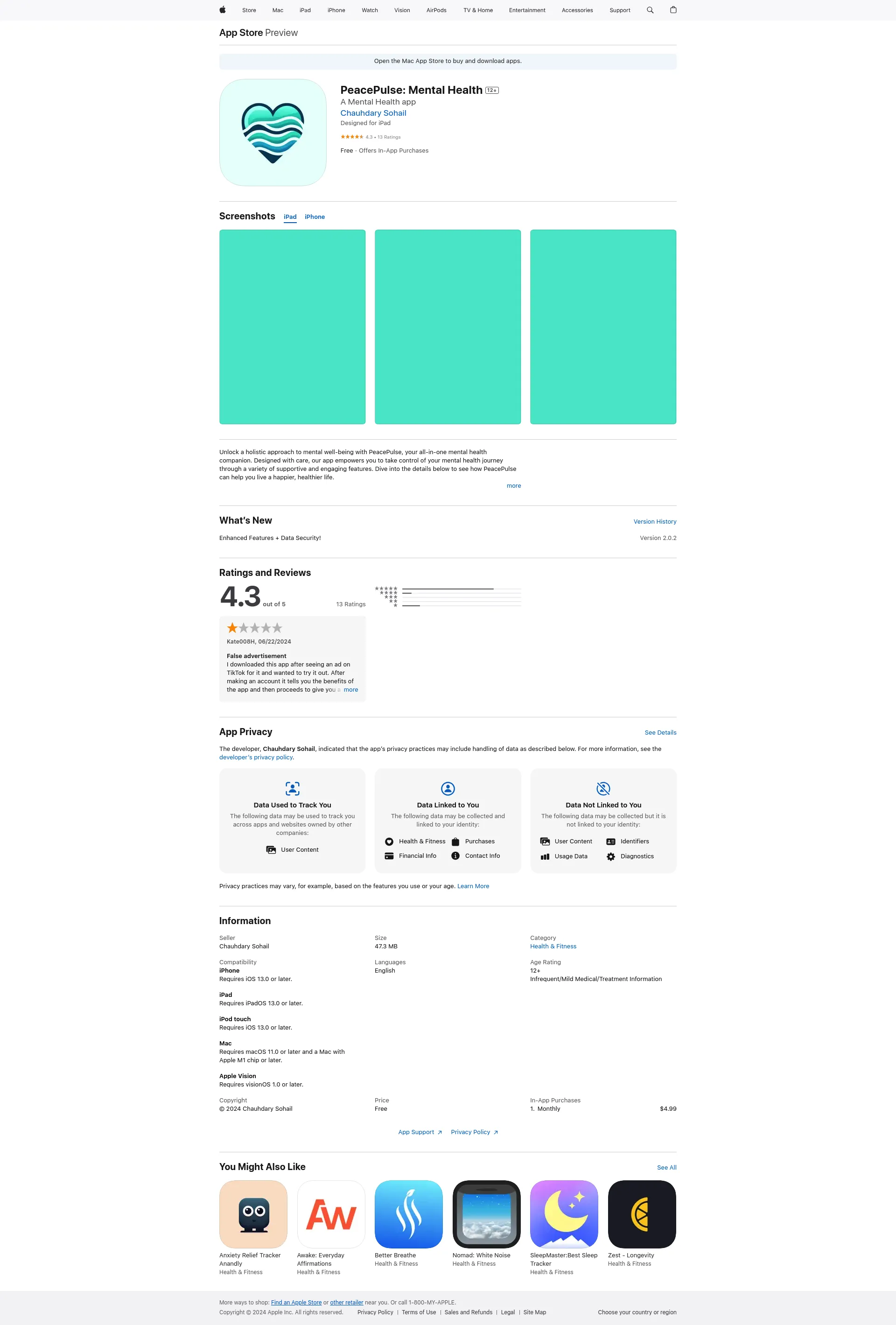Expand the review text with more
The image size is (896, 1325).
click(351, 689)
